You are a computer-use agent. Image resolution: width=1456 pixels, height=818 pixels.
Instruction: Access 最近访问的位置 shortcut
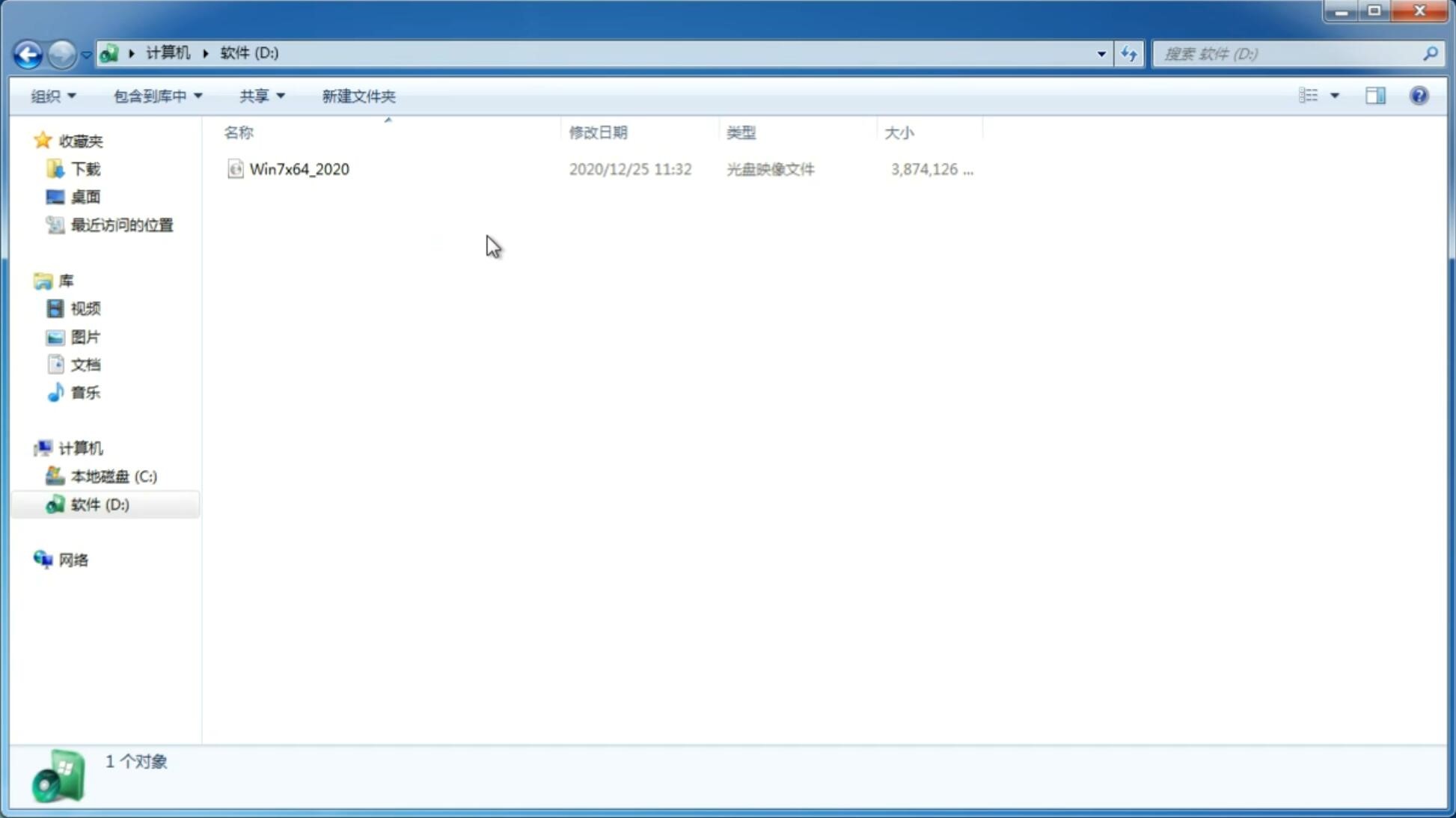[120, 224]
